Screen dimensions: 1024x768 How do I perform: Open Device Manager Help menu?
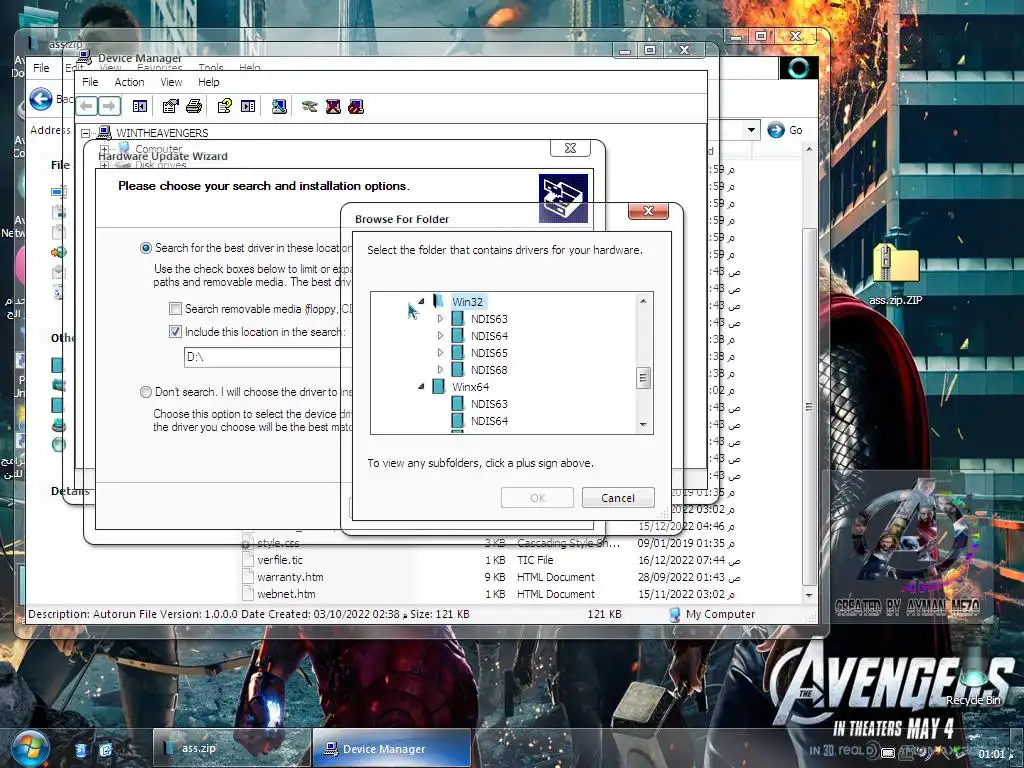pyautogui.click(x=208, y=82)
